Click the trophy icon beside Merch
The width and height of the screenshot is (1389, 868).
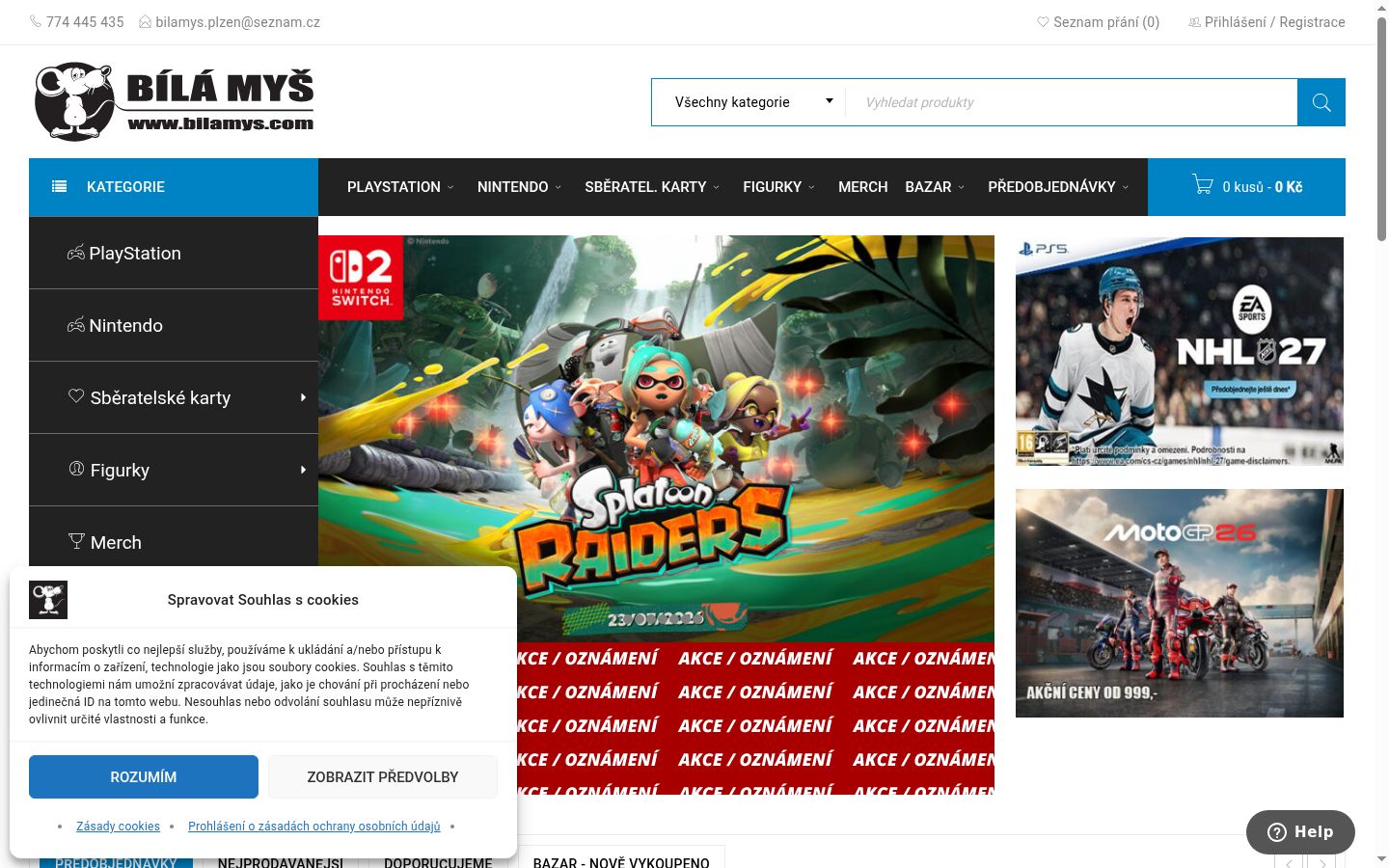77,541
